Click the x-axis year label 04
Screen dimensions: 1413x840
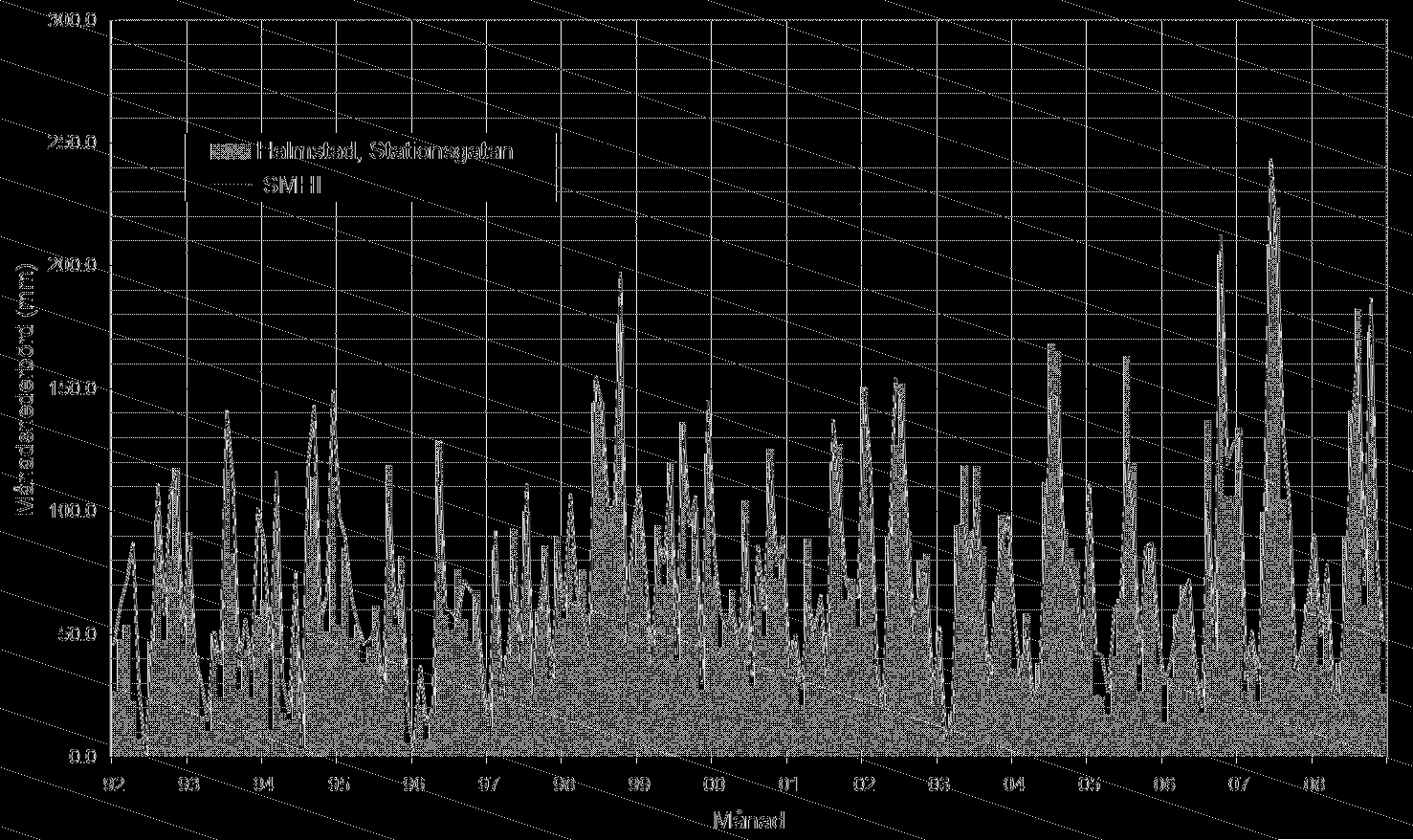point(1012,785)
